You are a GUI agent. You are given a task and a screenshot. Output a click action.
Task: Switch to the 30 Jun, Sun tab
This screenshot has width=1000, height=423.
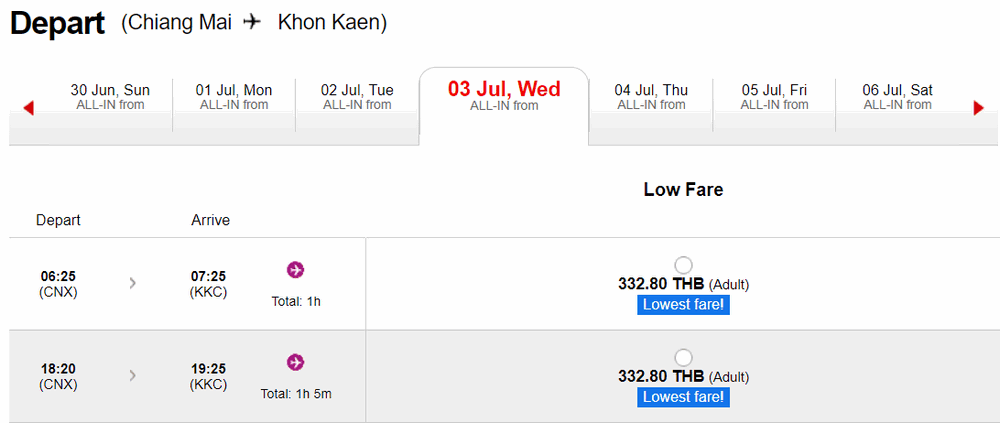[x=110, y=97]
